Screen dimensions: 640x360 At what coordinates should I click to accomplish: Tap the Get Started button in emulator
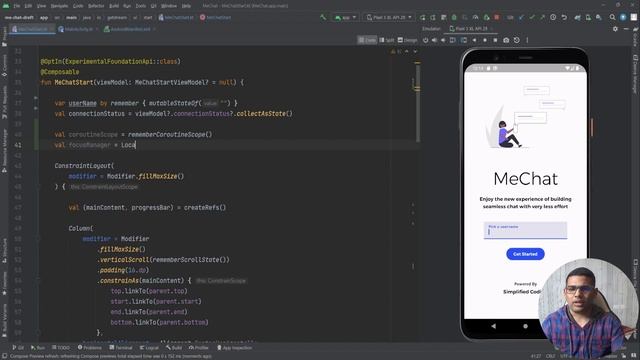(525, 254)
